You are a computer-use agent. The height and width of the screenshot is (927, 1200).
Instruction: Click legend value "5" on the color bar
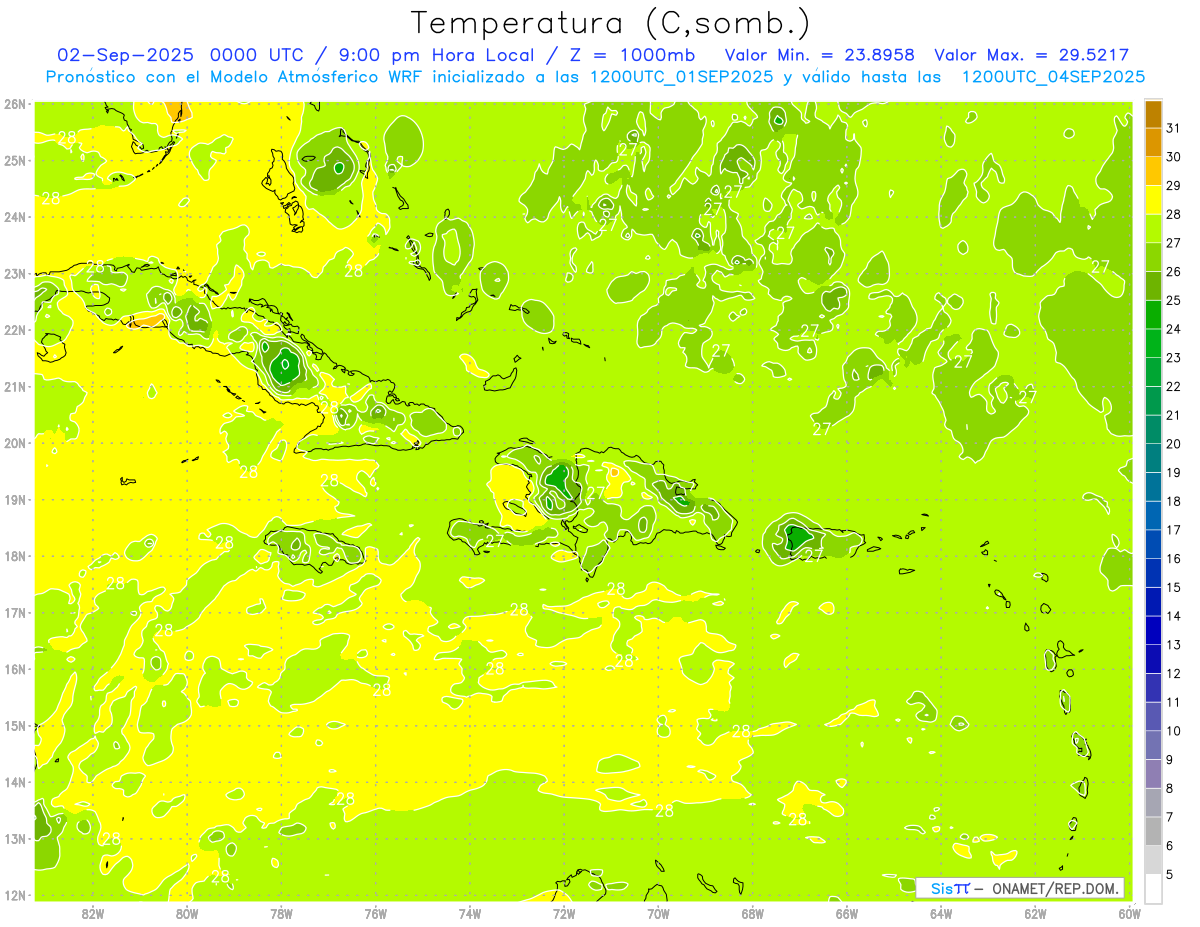tap(1170, 875)
